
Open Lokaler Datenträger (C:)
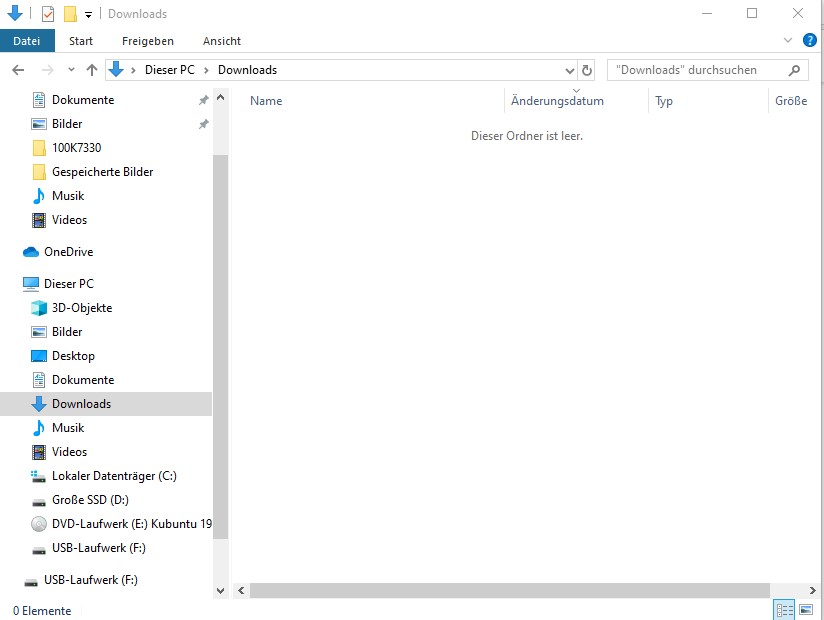tap(114, 476)
